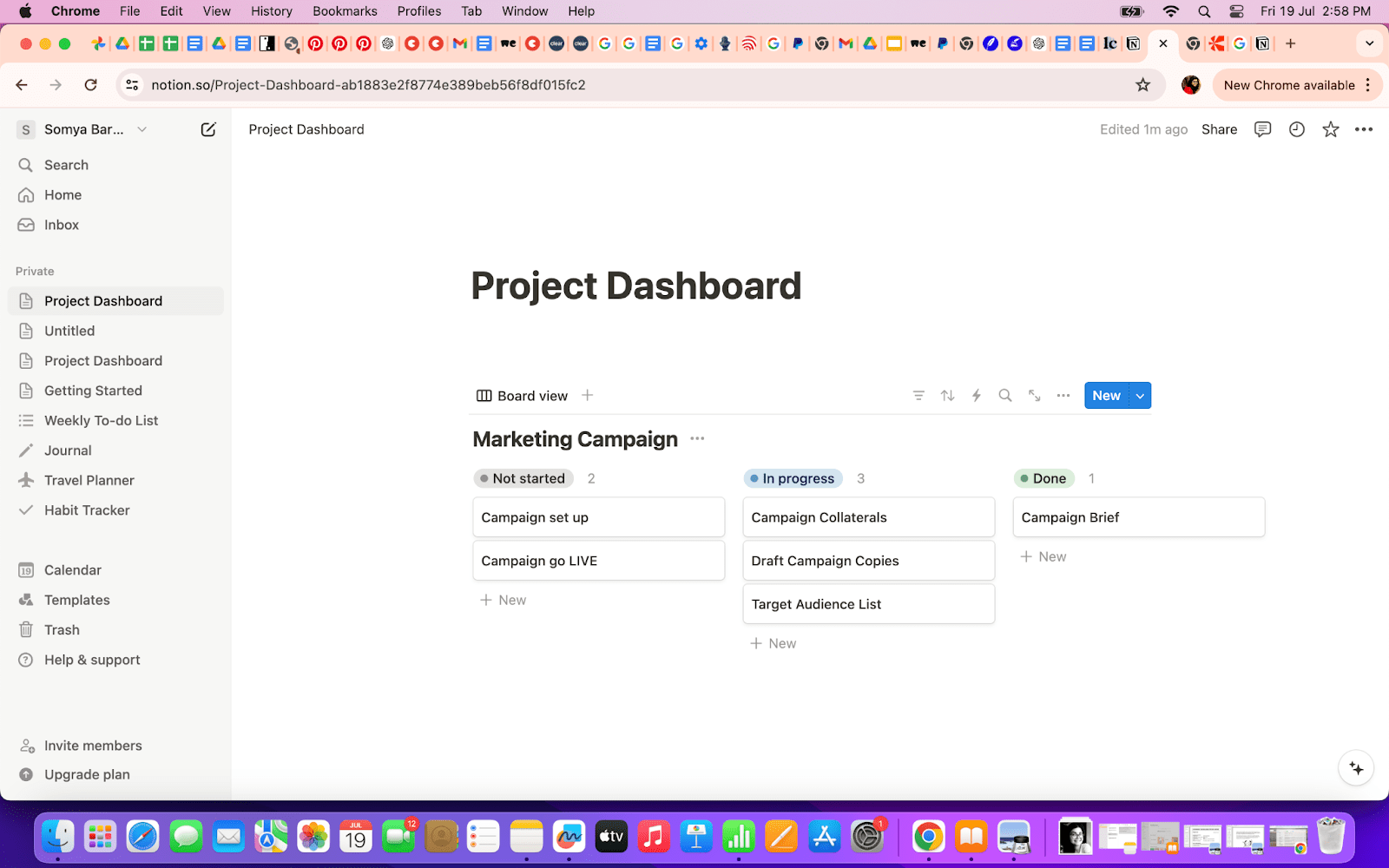Click the battery charging indicator in menu bar

(1130, 10)
